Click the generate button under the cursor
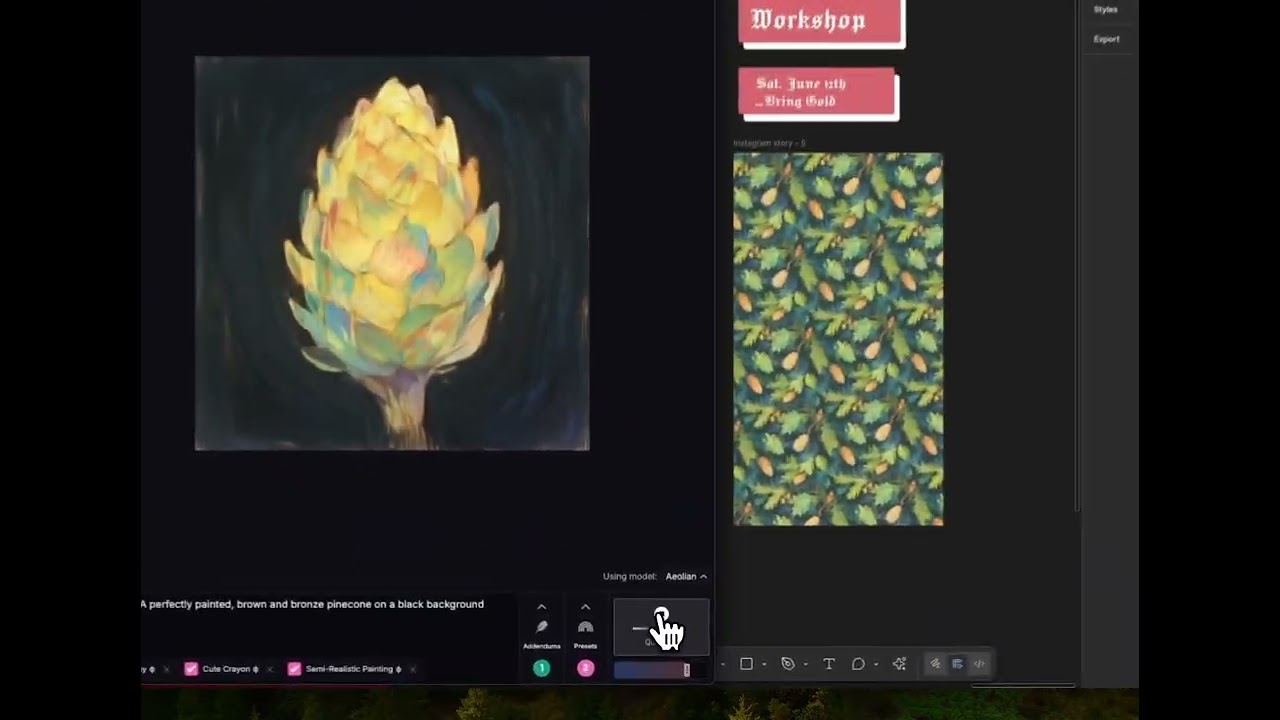Viewport: 1280px width, 720px height. [661, 627]
